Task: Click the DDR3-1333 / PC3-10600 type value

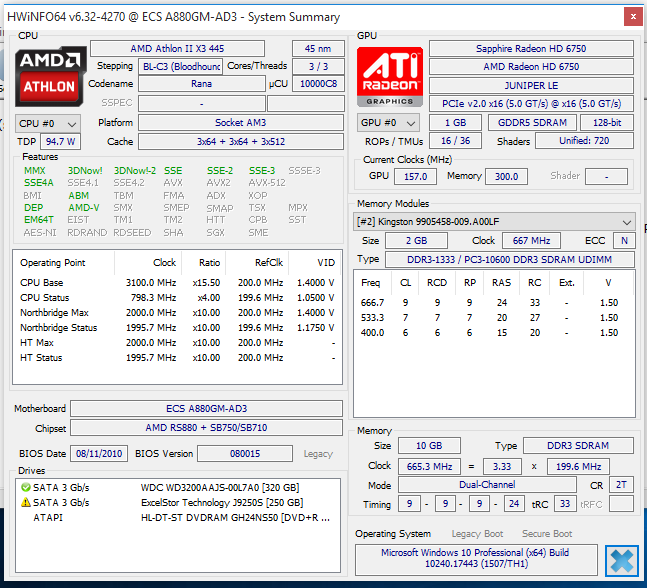Action: coord(509,260)
